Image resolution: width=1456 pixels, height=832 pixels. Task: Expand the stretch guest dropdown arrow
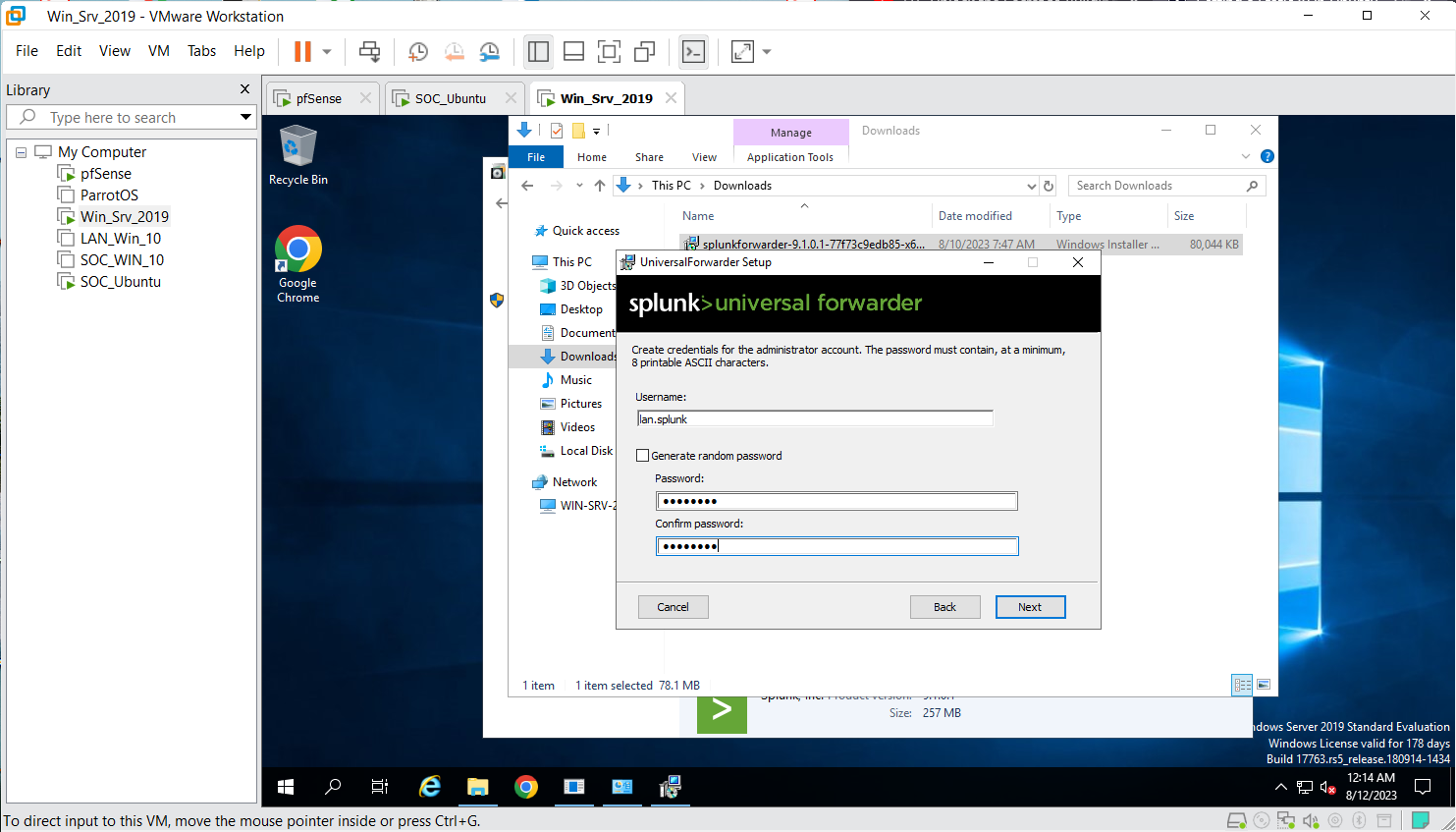pyautogui.click(x=767, y=51)
